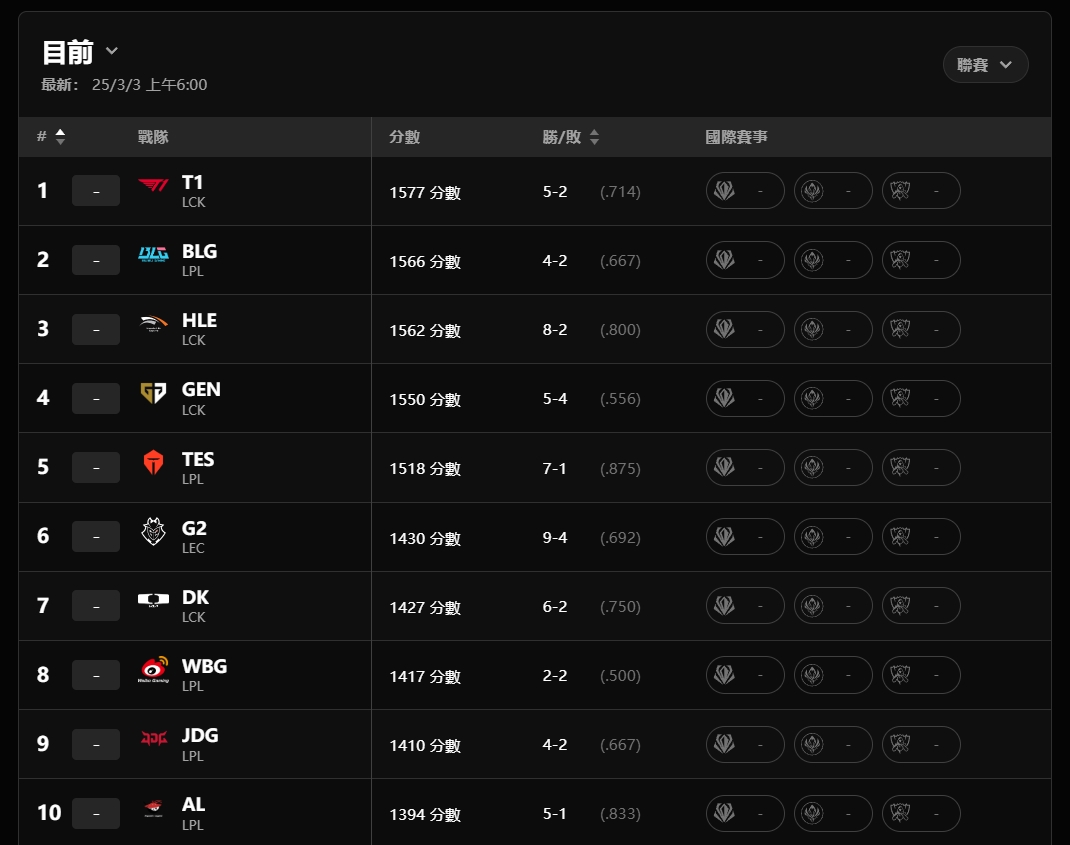The image size is (1070, 845).
Task: Click the Worlds trophy icon in T1's row
Action: point(901,190)
